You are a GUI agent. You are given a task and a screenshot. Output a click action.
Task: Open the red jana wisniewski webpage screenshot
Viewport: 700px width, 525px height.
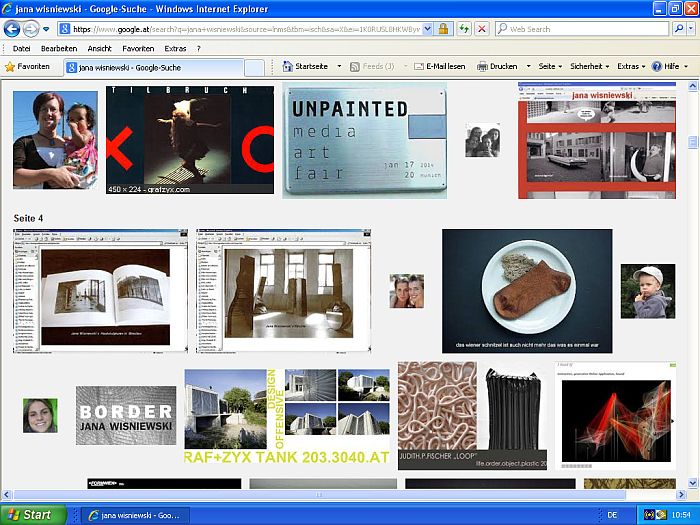point(597,140)
